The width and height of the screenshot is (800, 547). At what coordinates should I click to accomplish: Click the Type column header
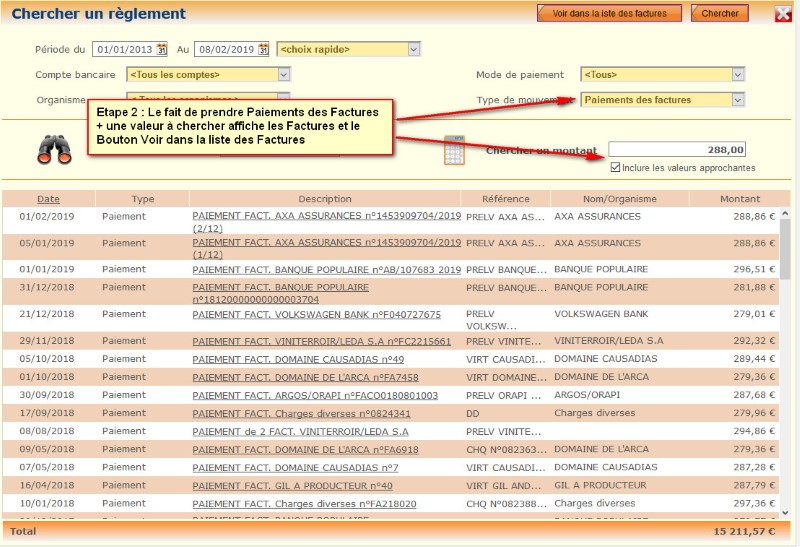[142, 199]
